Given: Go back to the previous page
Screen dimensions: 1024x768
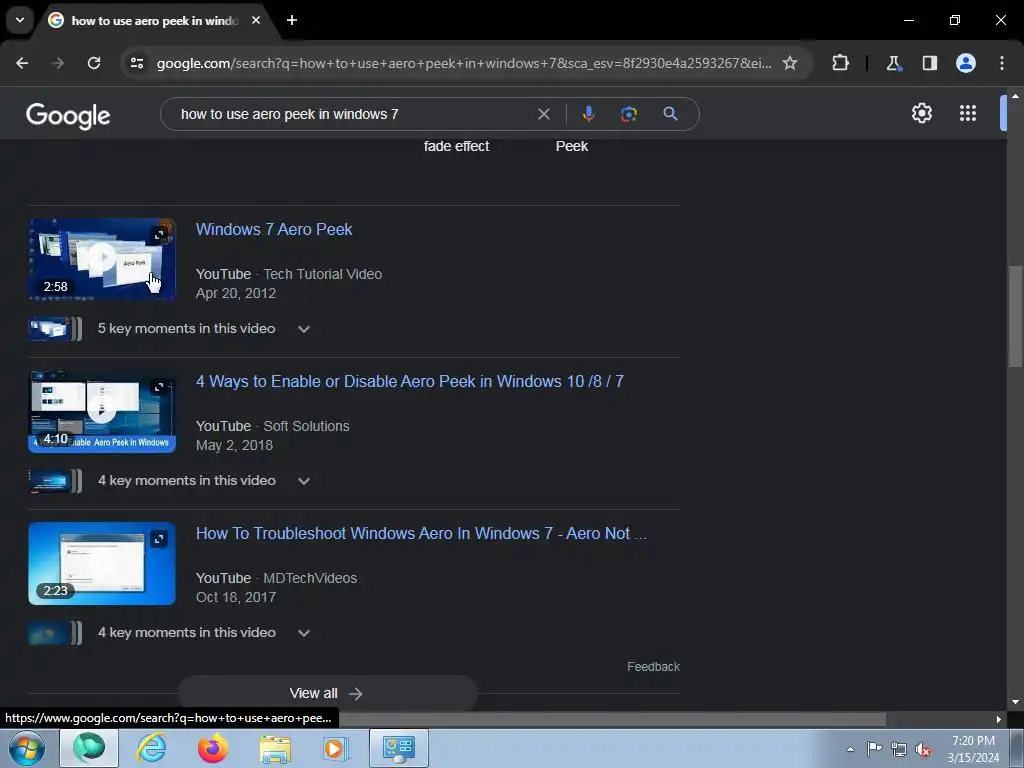Looking at the screenshot, I should pyautogui.click(x=22, y=63).
